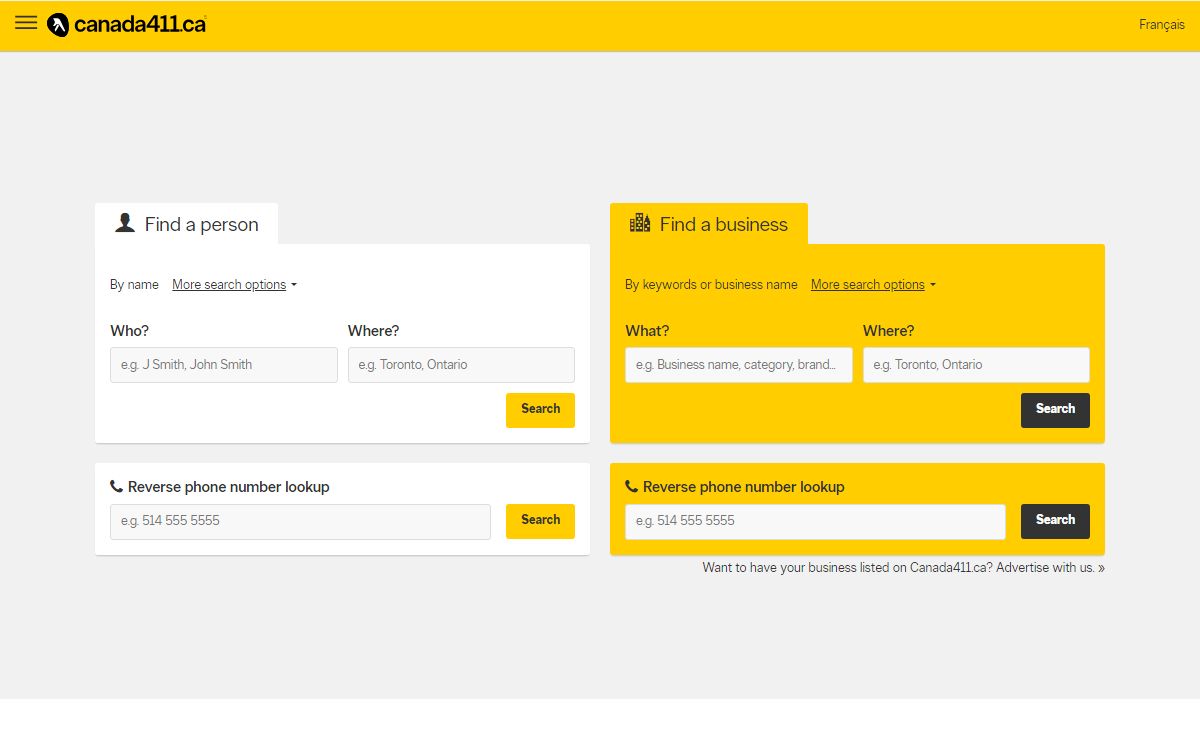This screenshot has width=1200, height=740.
Task: Click yellow Search button for person phone lookup
Action: [540, 521]
